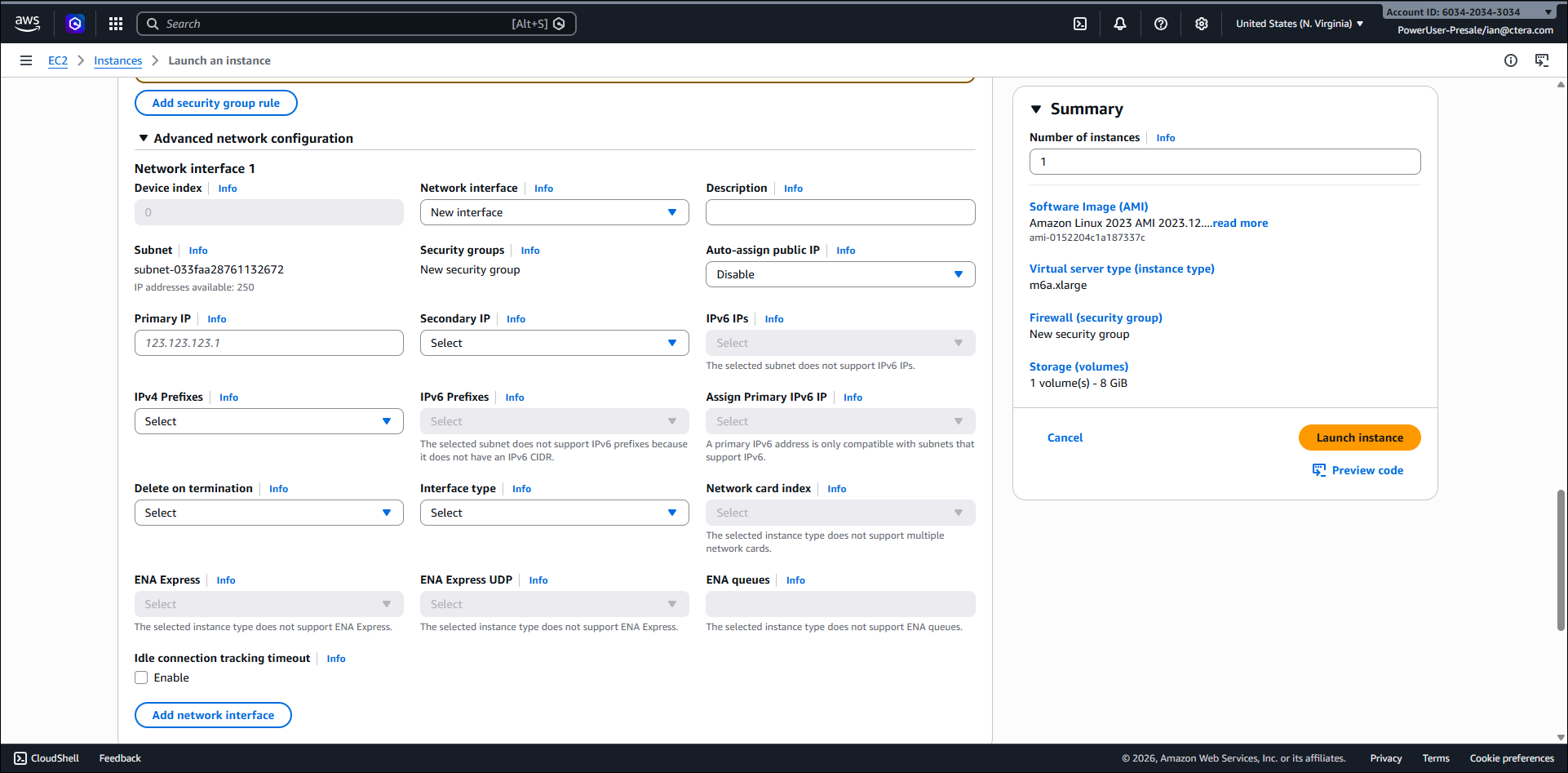Click the page vertical scrollbar thumb
This screenshot has width=1568, height=773.
coord(1561,560)
